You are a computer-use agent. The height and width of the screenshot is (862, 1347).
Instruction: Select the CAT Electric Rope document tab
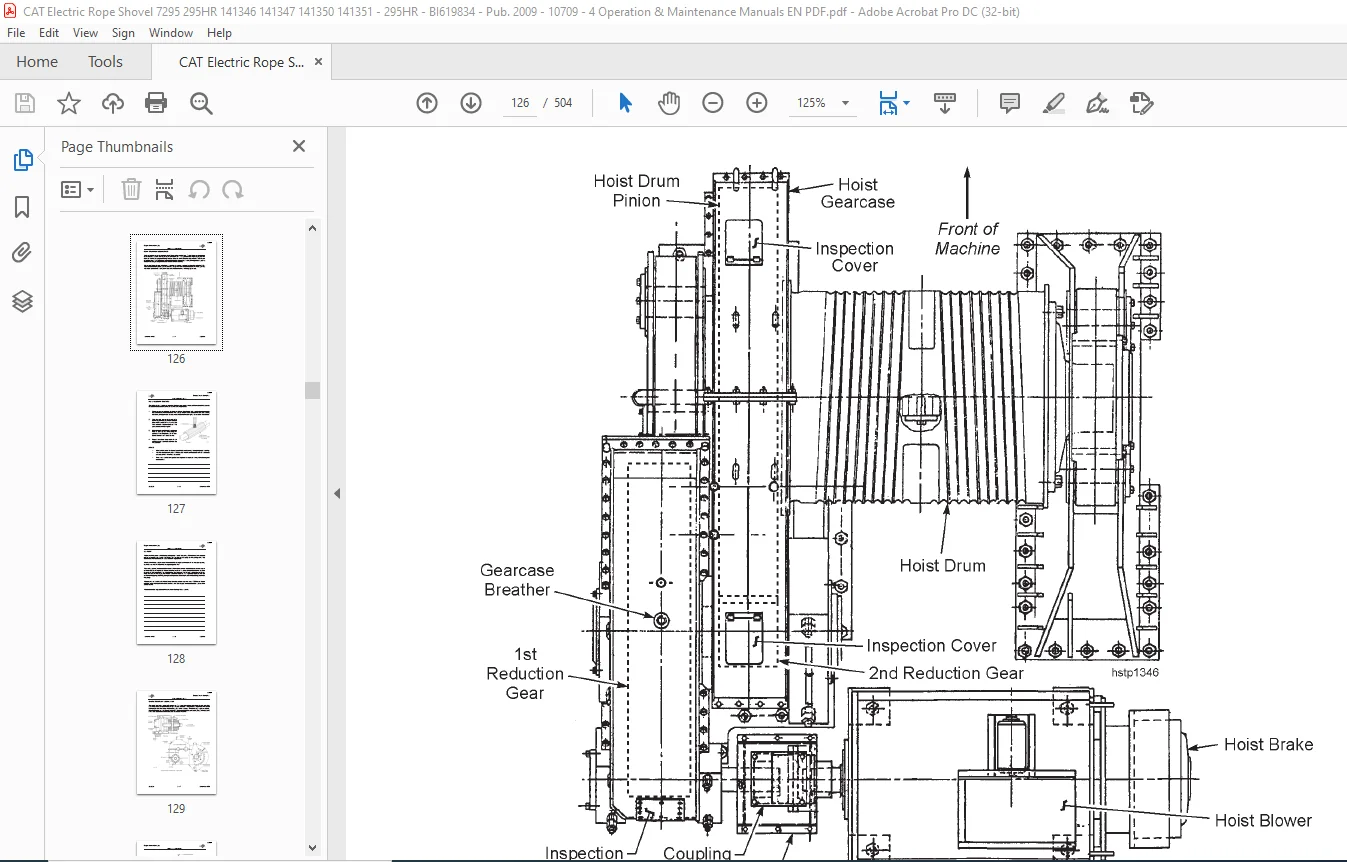pos(241,62)
